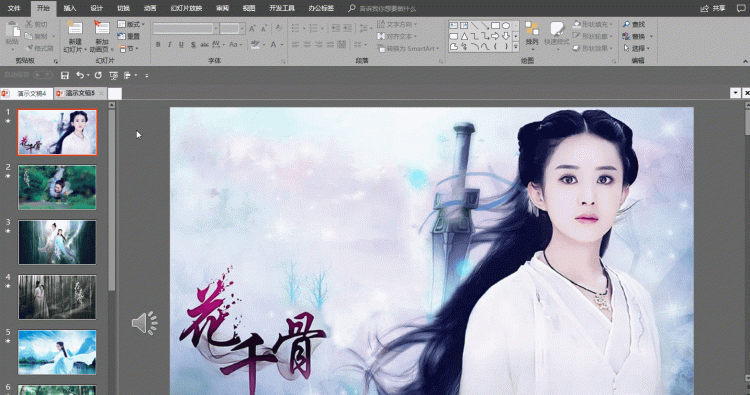Select the text box shape in gallery
Screen dimensions: 750x395
(453, 25)
